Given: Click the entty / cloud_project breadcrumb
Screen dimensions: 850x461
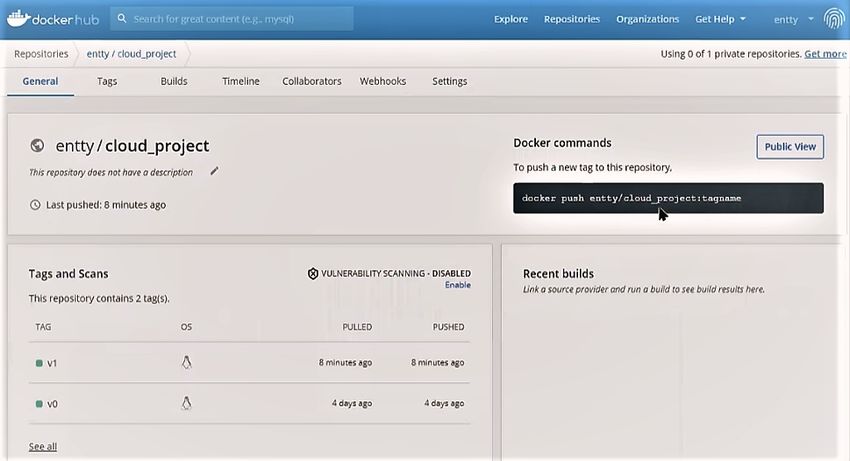Looking at the screenshot, I should pos(131,54).
